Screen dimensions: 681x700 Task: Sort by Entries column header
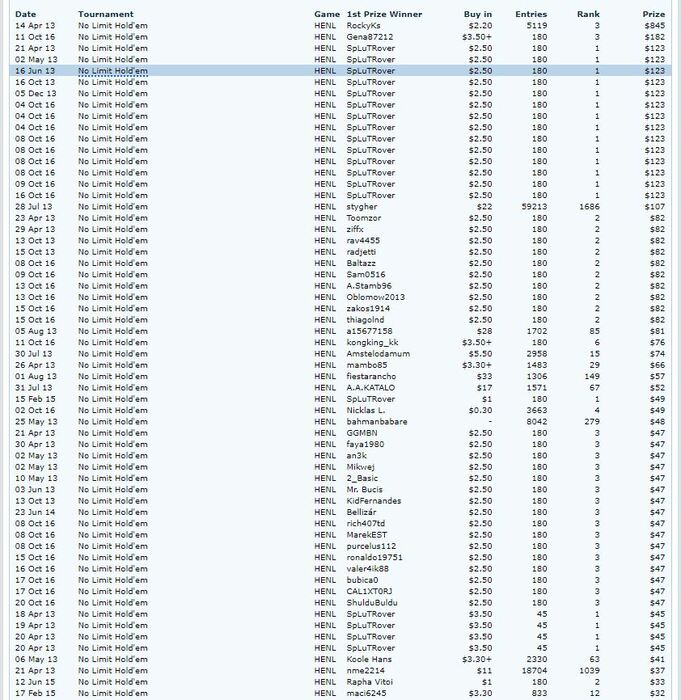531,14
